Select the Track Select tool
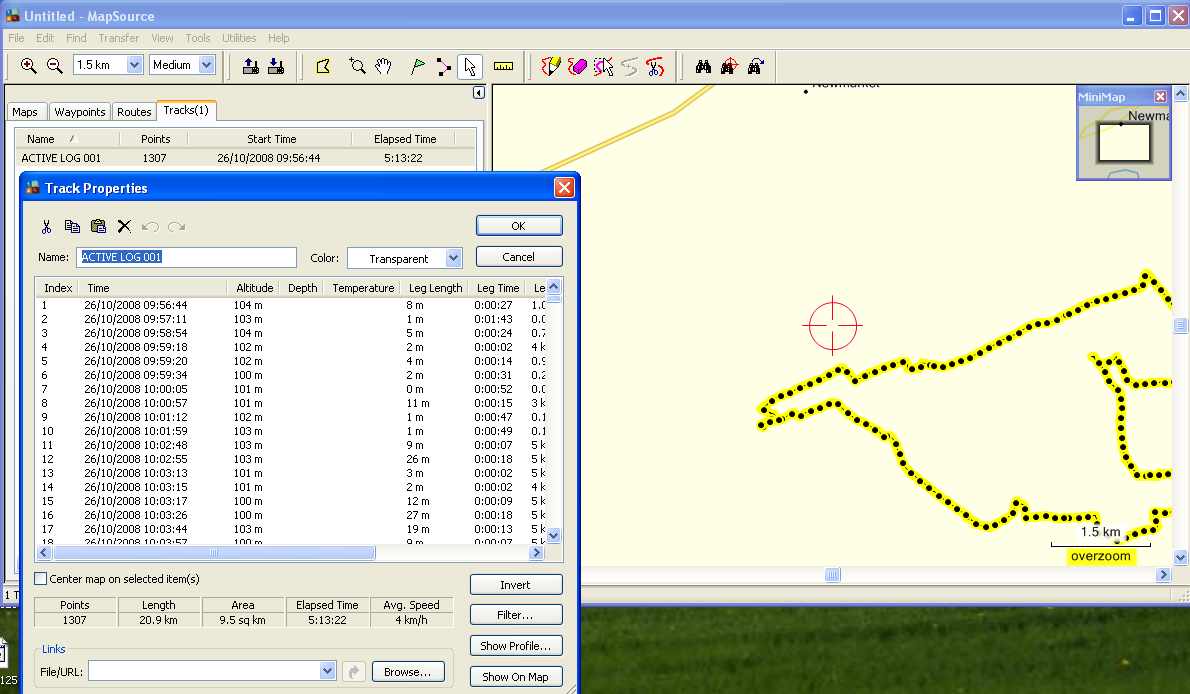Screen dimensions: 1190x694 point(603,66)
